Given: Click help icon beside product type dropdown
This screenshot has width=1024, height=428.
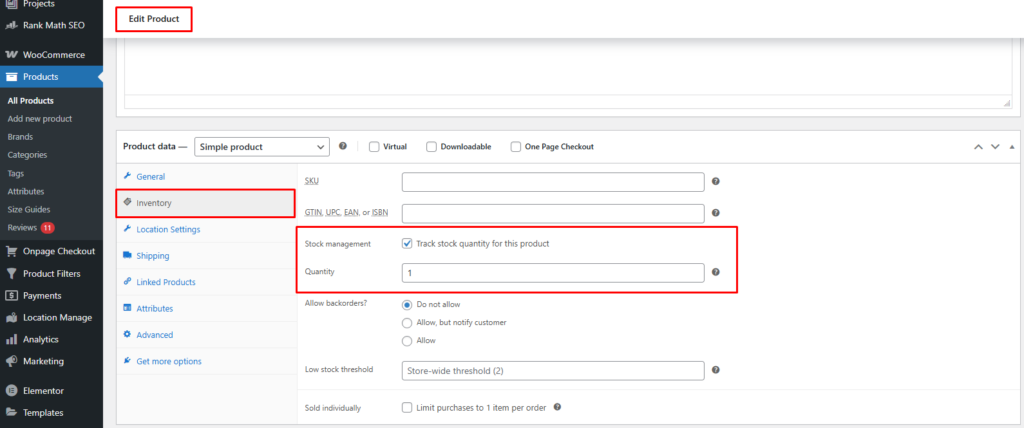Looking at the screenshot, I should point(343,146).
